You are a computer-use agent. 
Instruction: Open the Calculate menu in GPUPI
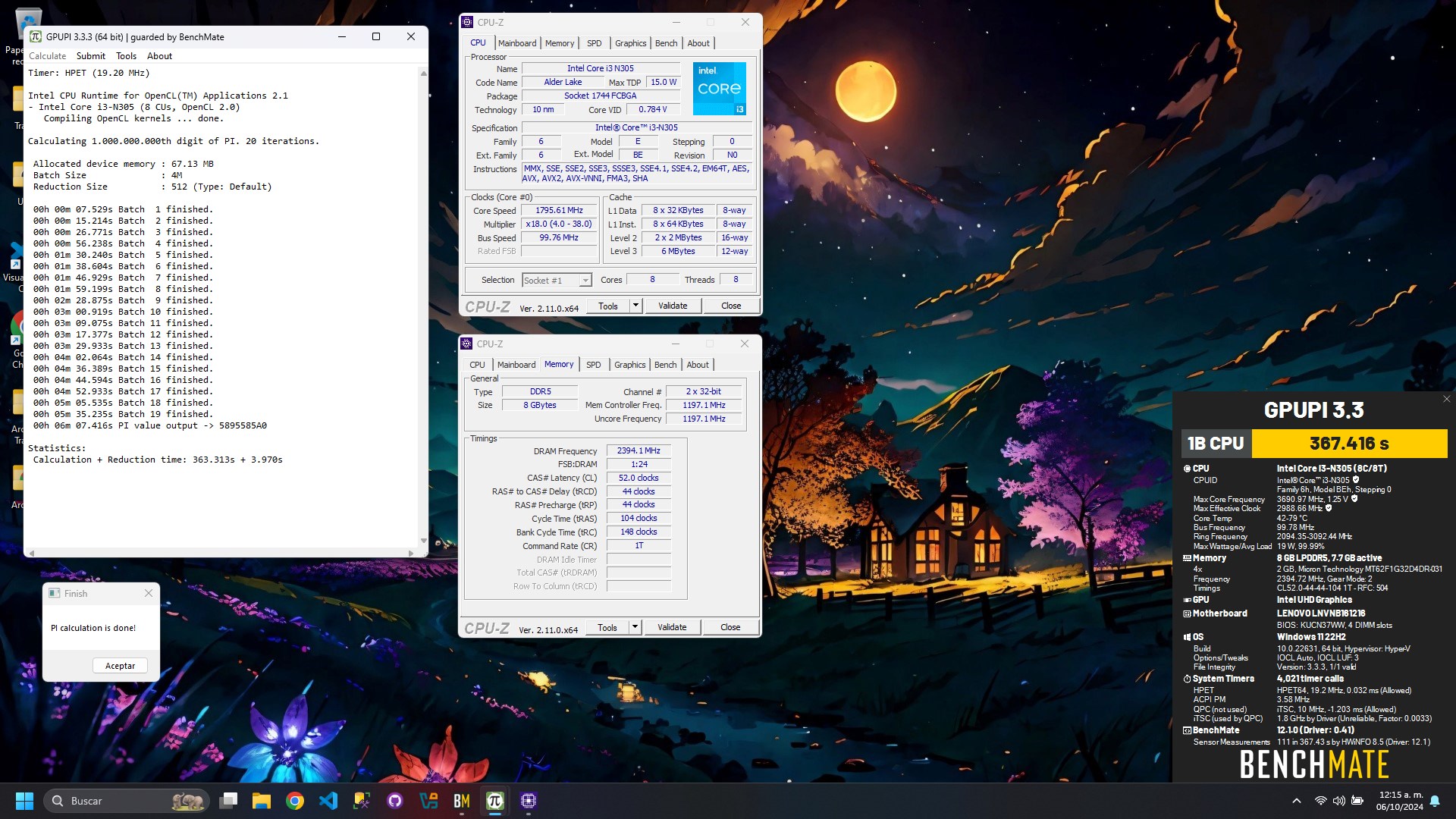click(x=47, y=56)
